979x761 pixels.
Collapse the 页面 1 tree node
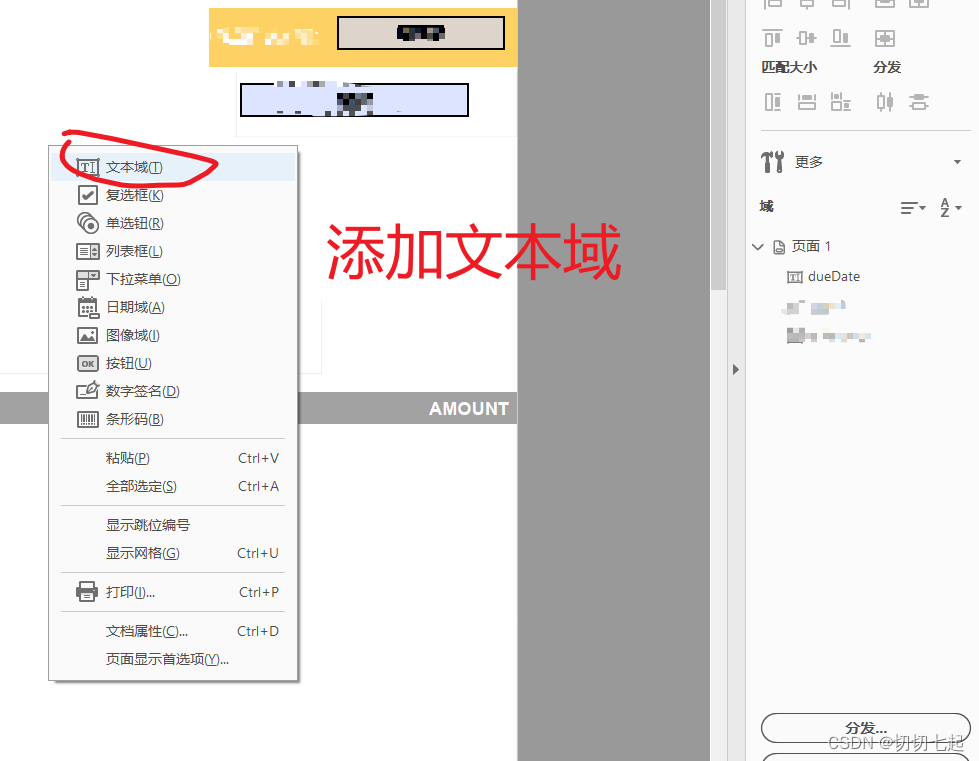point(758,246)
